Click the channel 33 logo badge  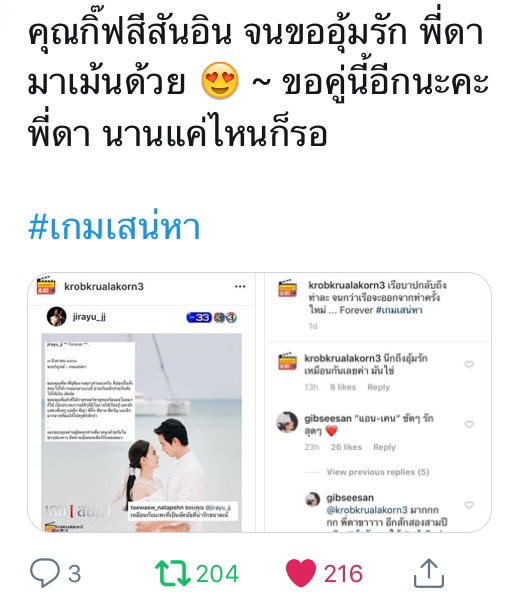click(x=199, y=318)
